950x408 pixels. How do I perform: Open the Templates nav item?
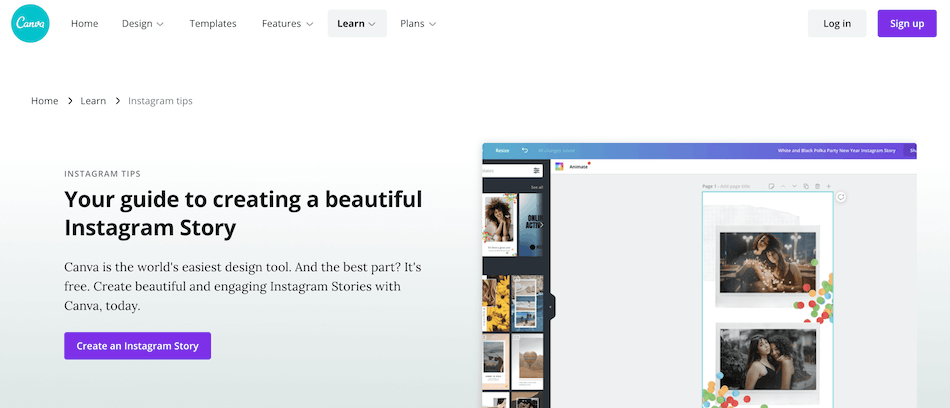point(213,24)
